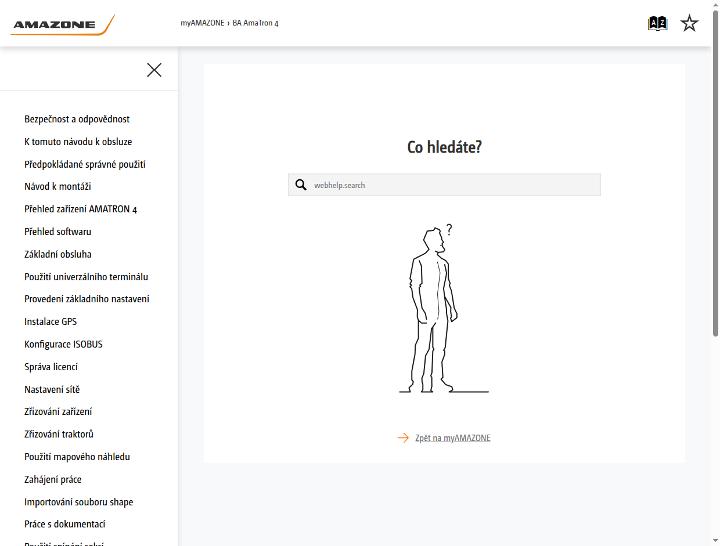Screen dimensions: 720x546
Task: Click the webhelp.search input field
Action: pos(444,185)
